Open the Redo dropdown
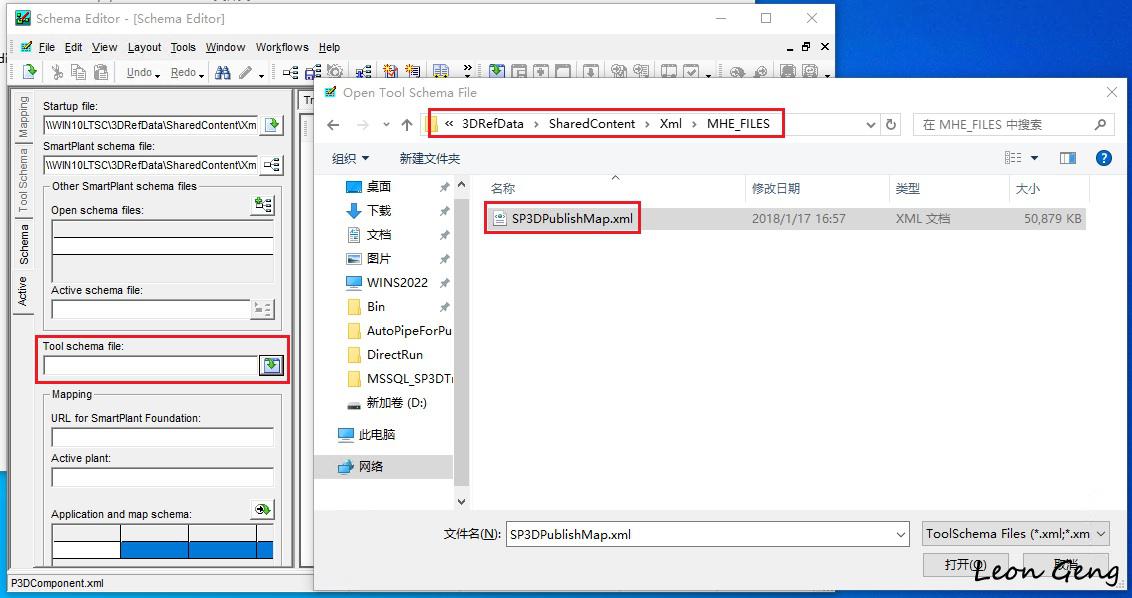 [201, 74]
